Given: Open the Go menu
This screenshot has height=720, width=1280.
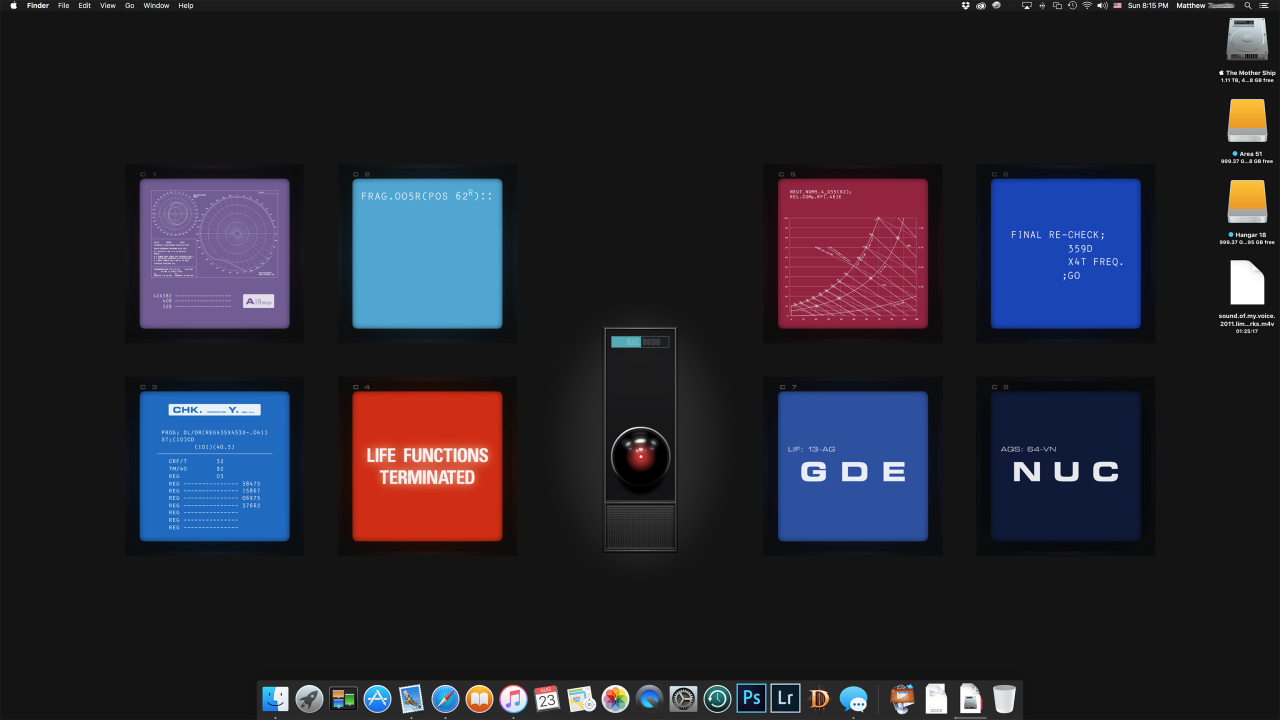Looking at the screenshot, I should [130, 5].
